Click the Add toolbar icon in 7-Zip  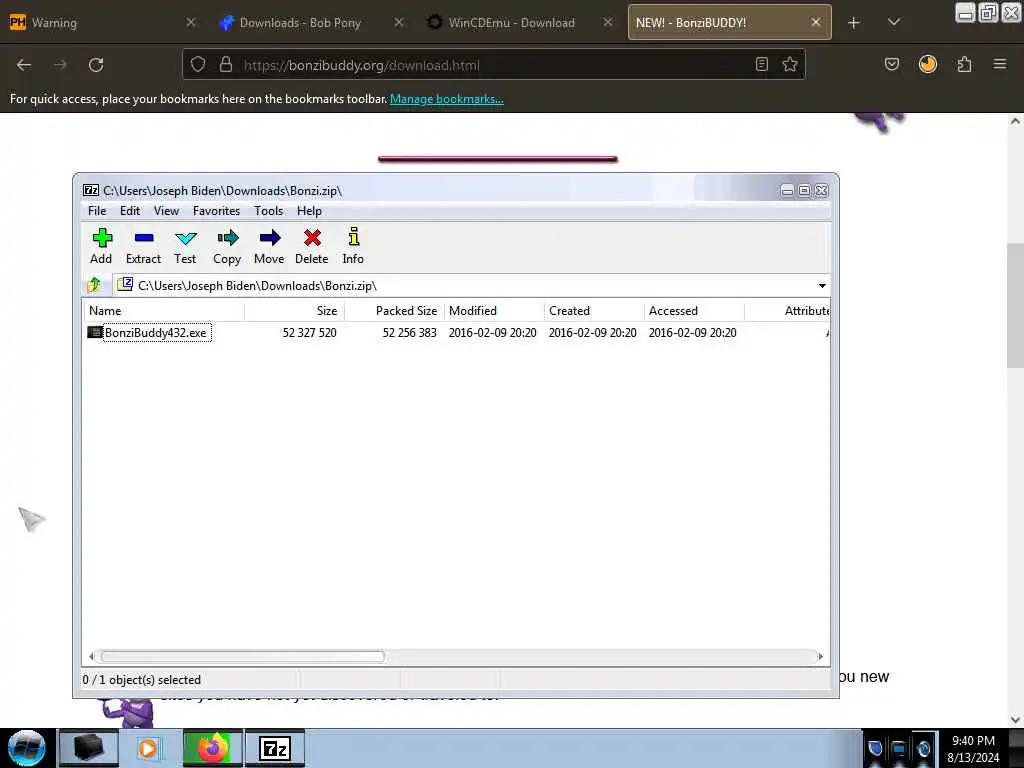101,246
